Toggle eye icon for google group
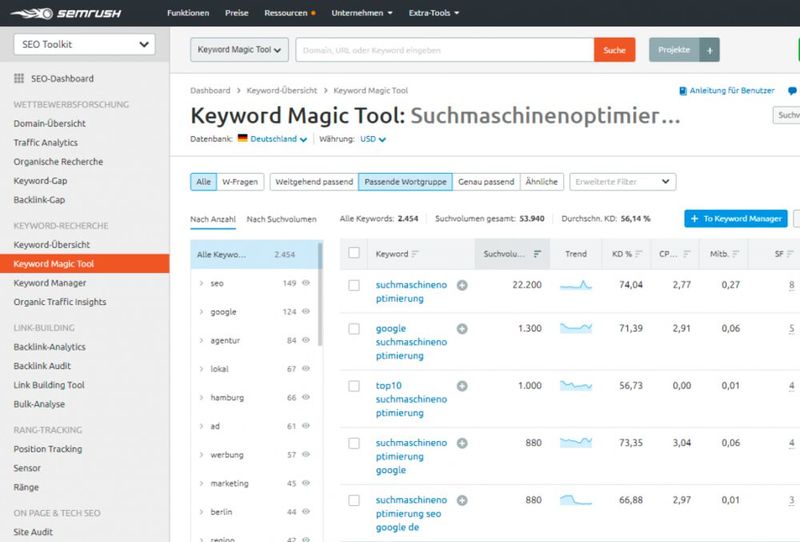Screen dimensions: 800x542 tap(306, 311)
